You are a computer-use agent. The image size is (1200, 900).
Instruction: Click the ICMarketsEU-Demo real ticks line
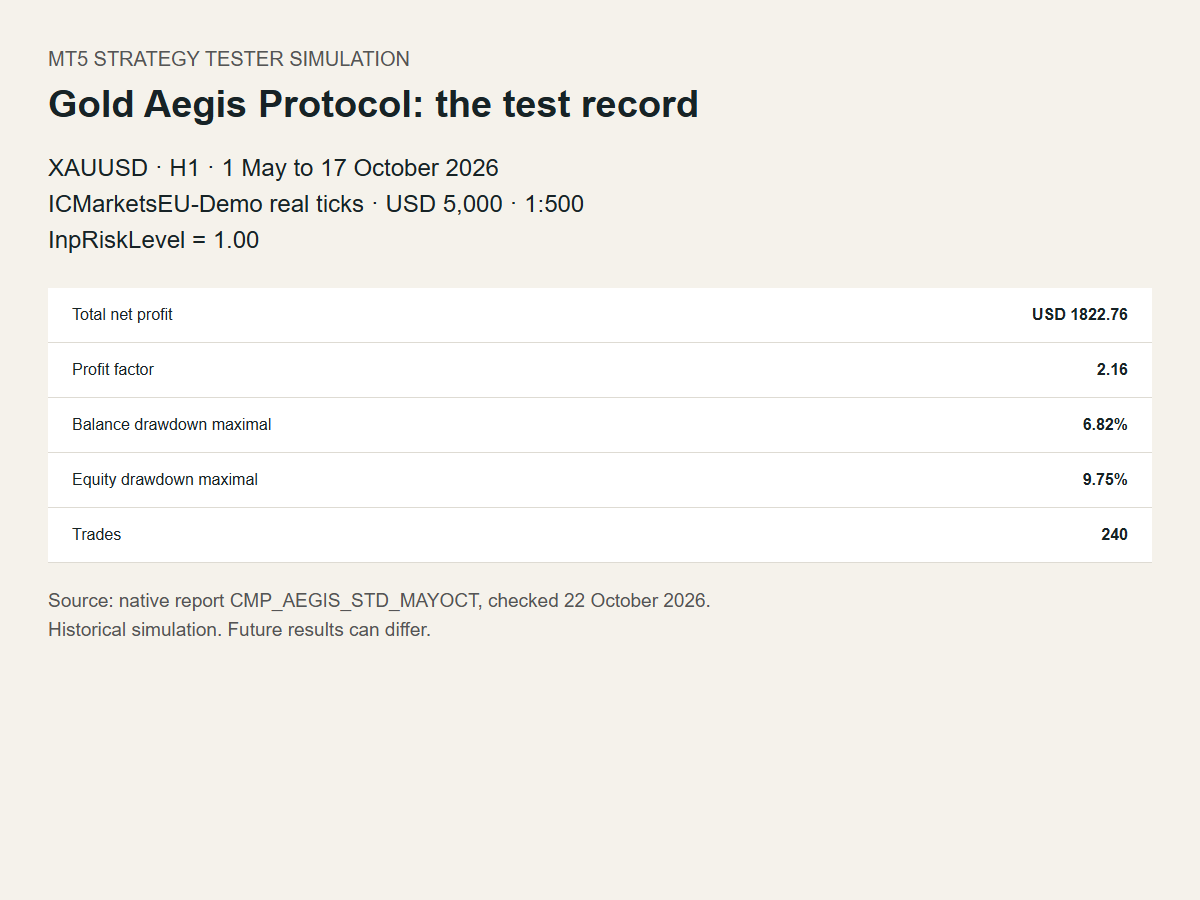(316, 204)
